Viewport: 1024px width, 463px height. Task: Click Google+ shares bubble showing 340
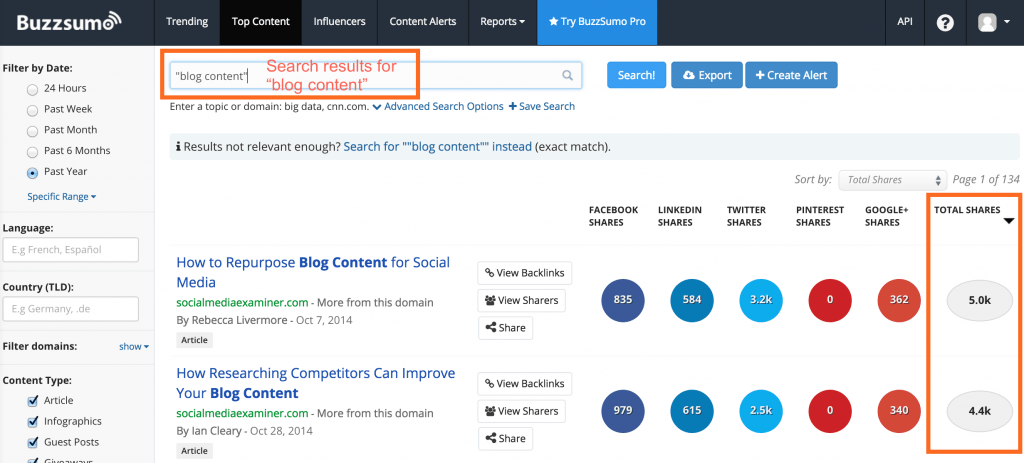(x=899, y=411)
